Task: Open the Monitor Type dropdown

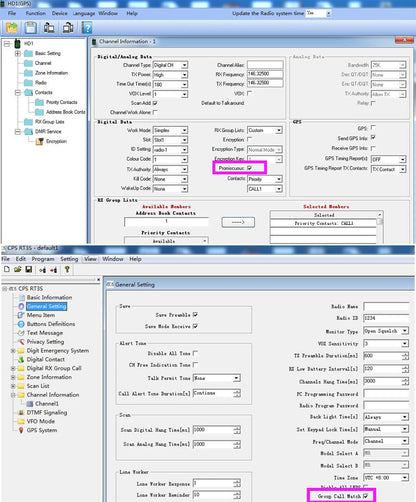Action: tap(405, 331)
